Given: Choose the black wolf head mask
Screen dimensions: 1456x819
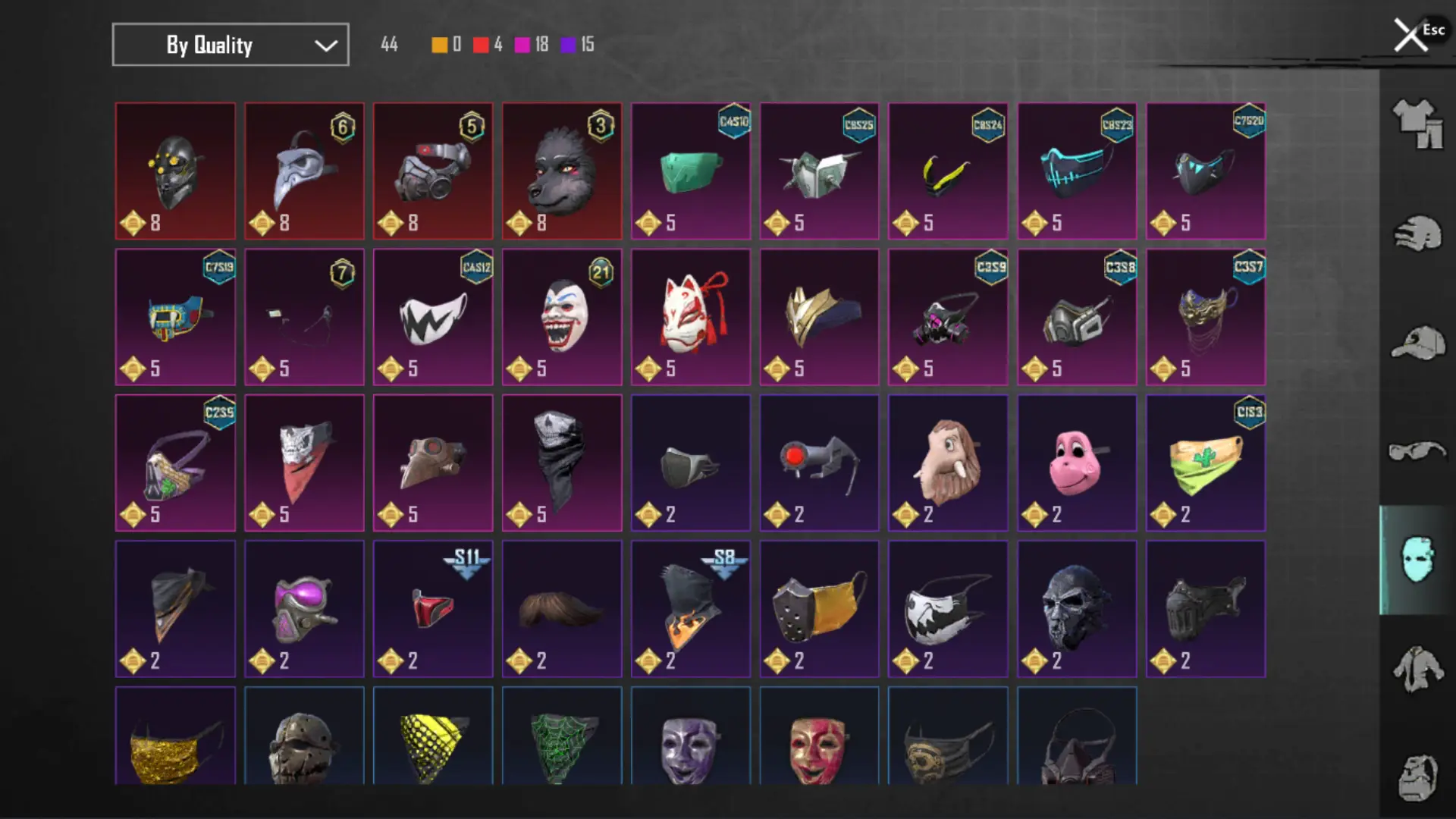Looking at the screenshot, I should click(x=562, y=171).
